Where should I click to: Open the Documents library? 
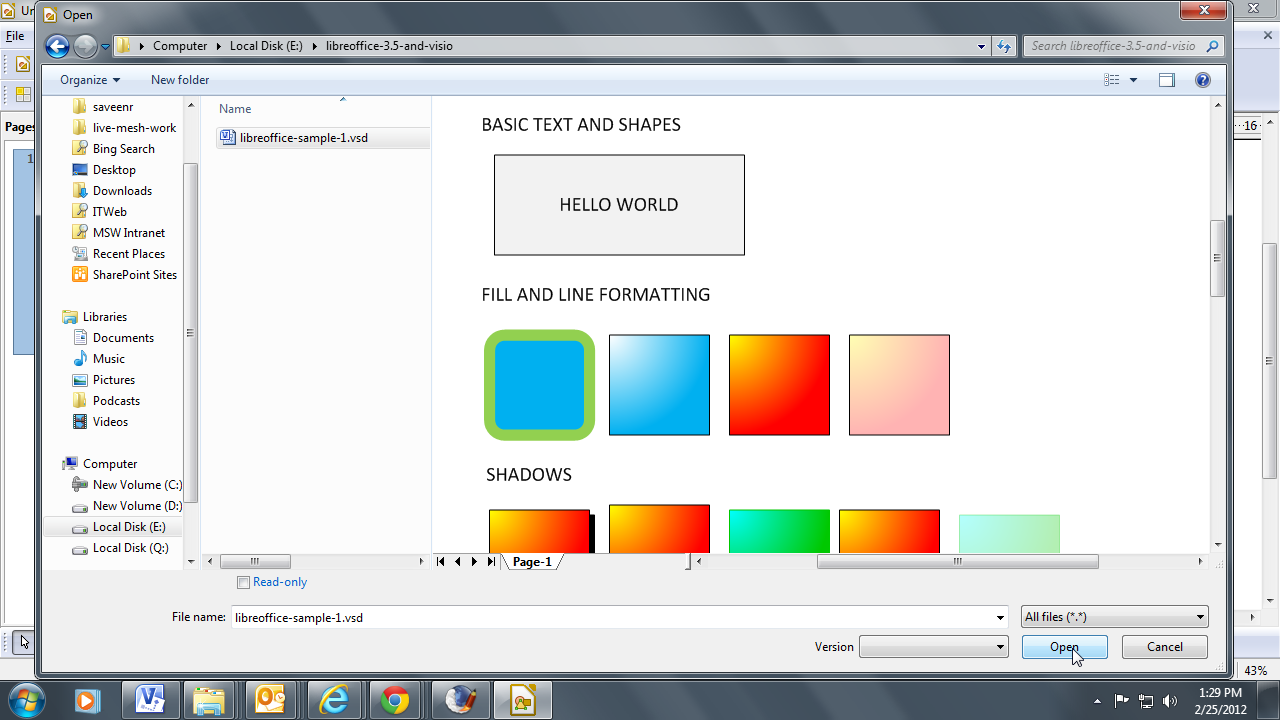click(x=123, y=338)
